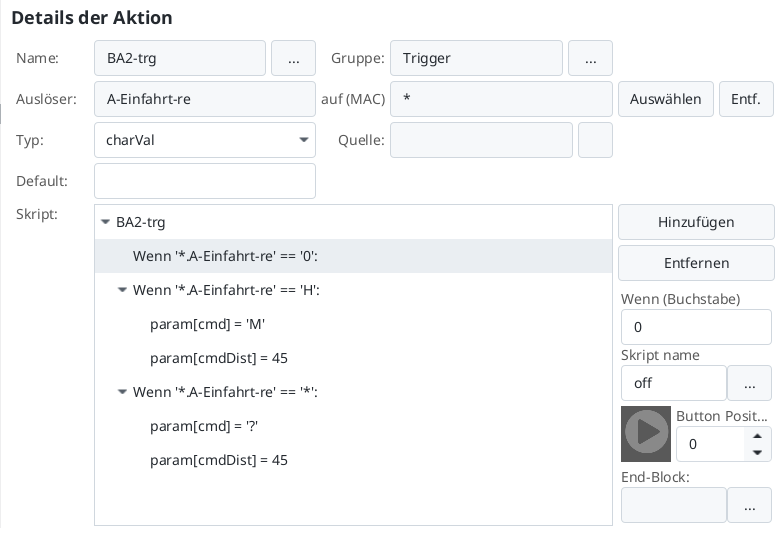The image size is (783, 538).
Task: Open the Typ charVal dropdown
Action: tap(205, 141)
